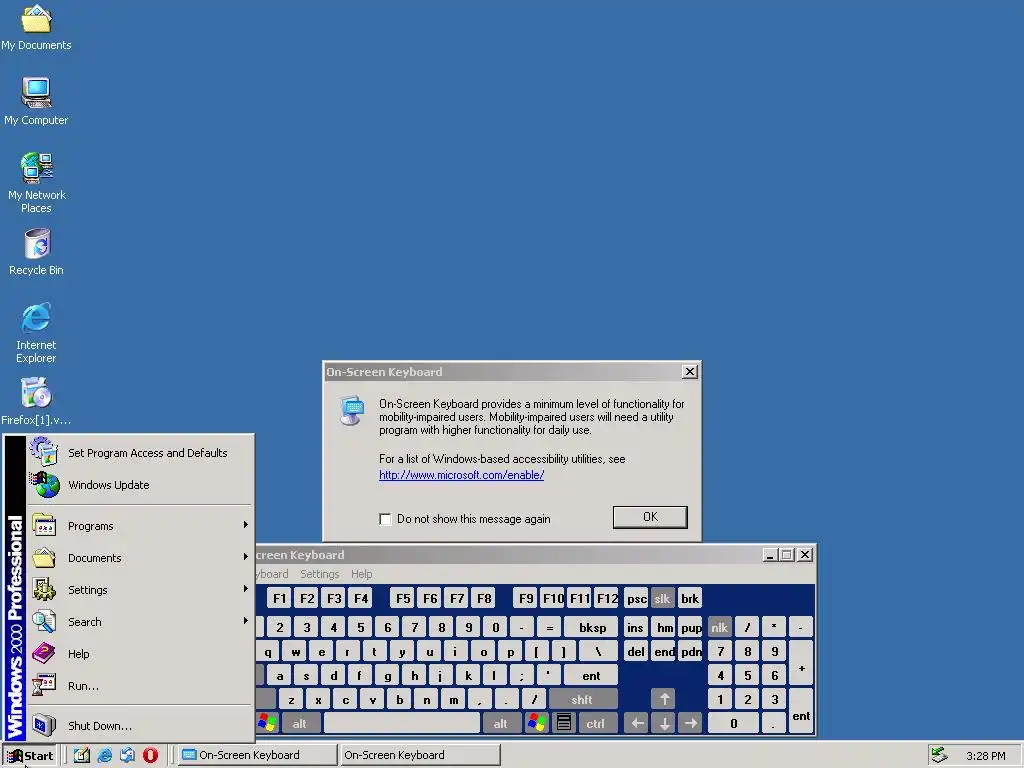Expand the Documents submenu

pos(140,558)
